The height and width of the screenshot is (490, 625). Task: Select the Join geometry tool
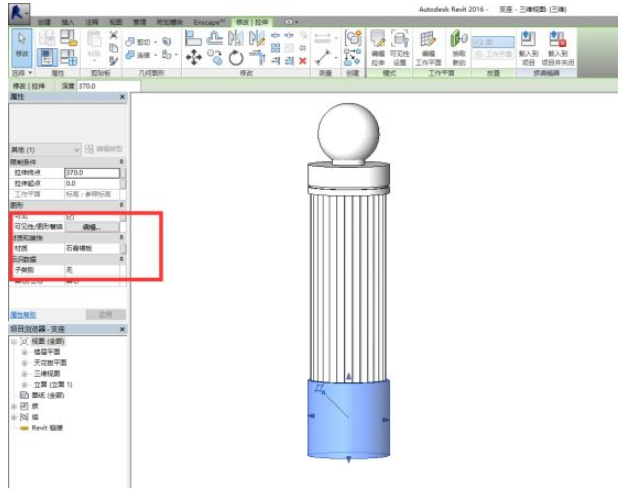click(x=139, y=55)
